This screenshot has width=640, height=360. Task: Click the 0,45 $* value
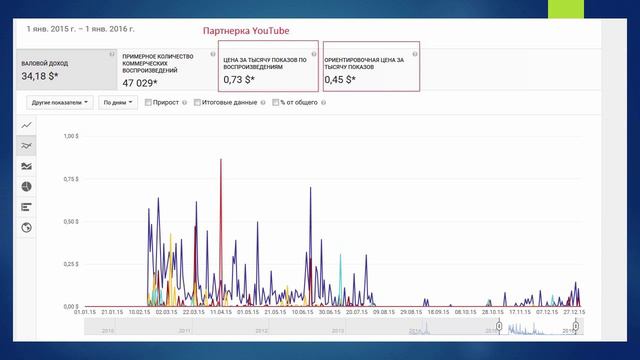click(340, 80)
